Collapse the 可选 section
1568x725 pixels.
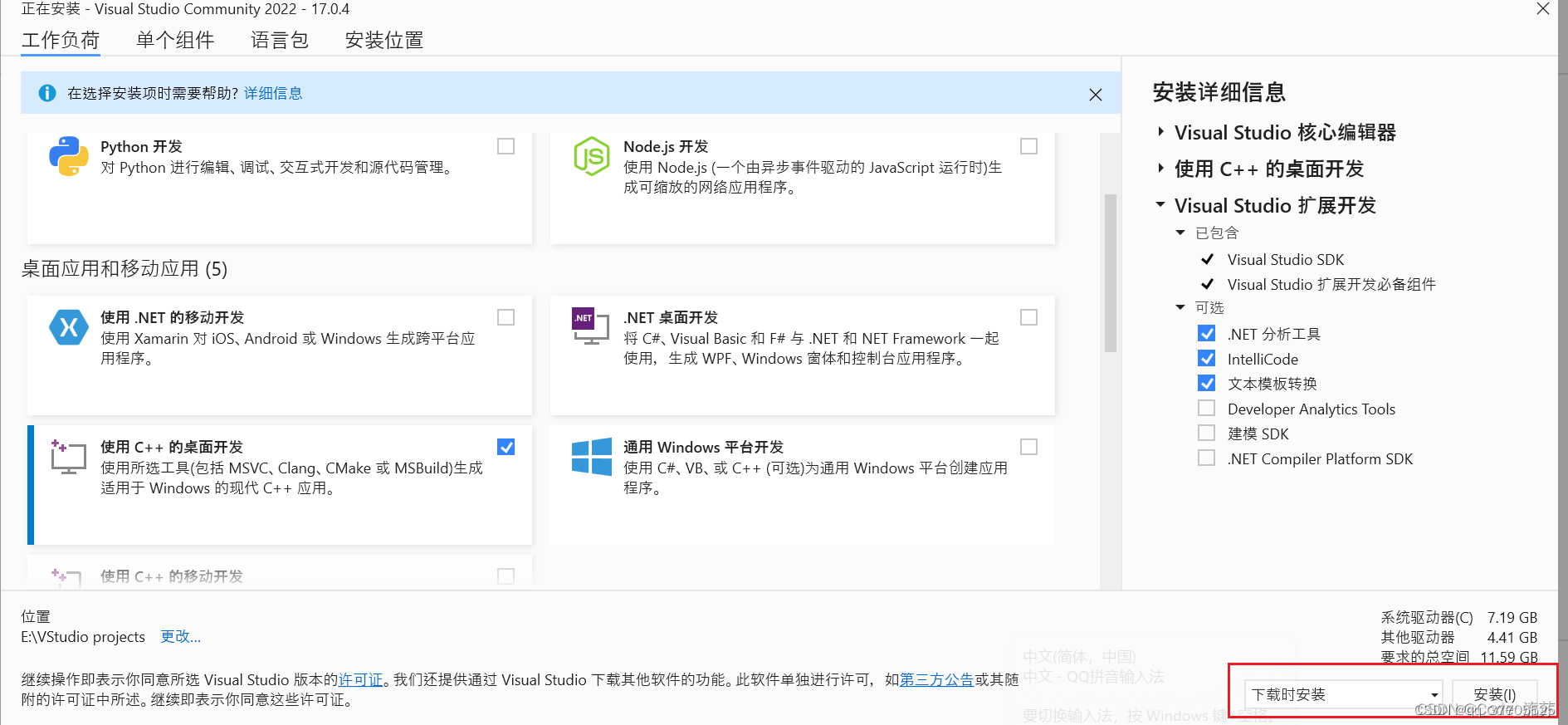[1180, 307]
